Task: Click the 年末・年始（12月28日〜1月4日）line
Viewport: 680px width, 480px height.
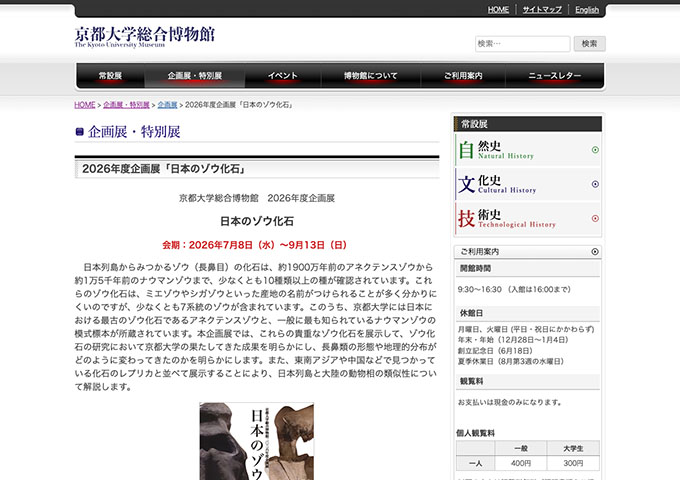Action: [513, 340]
